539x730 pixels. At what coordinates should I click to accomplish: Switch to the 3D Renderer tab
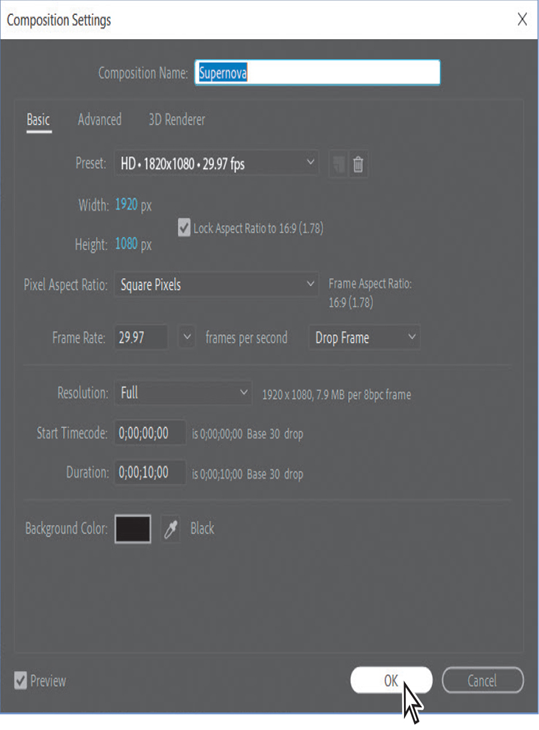[177, 120]
